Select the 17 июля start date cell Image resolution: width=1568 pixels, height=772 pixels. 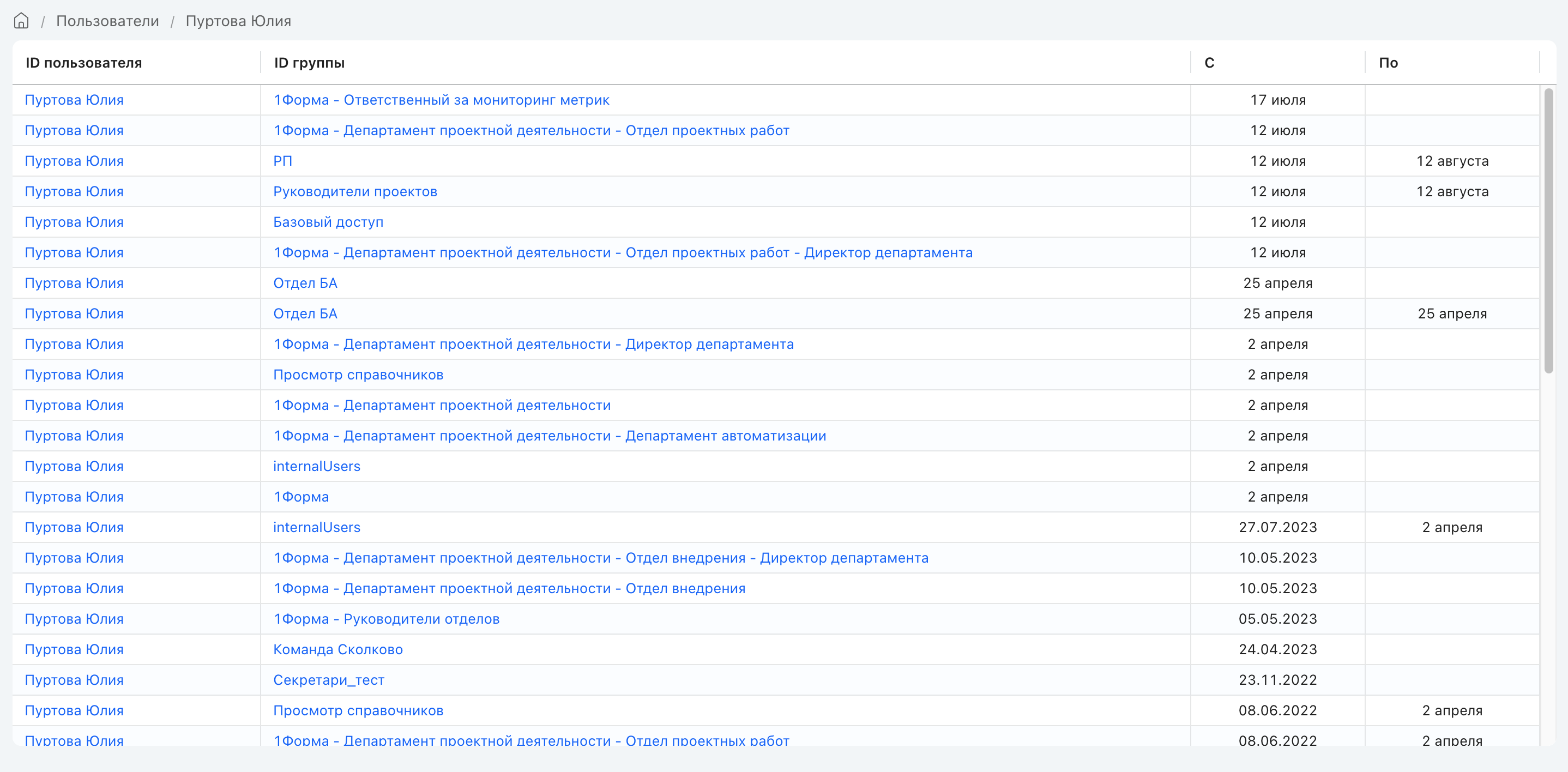coord(1277,100)
